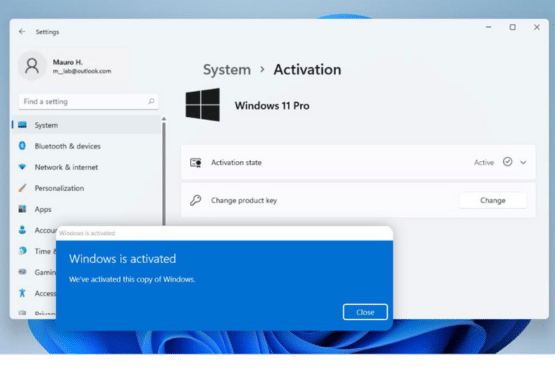Viewport: 555px width, 370px height.
Task: Click the 'Windows 11 Pro' edition text
Action: (x=272, y=106)
